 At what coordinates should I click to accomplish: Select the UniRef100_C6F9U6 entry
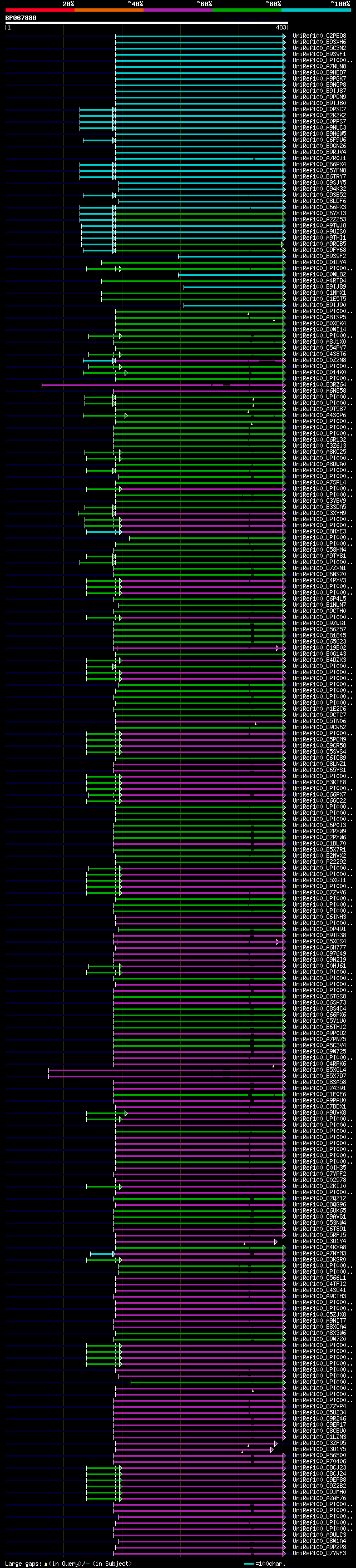click(319, 140)
